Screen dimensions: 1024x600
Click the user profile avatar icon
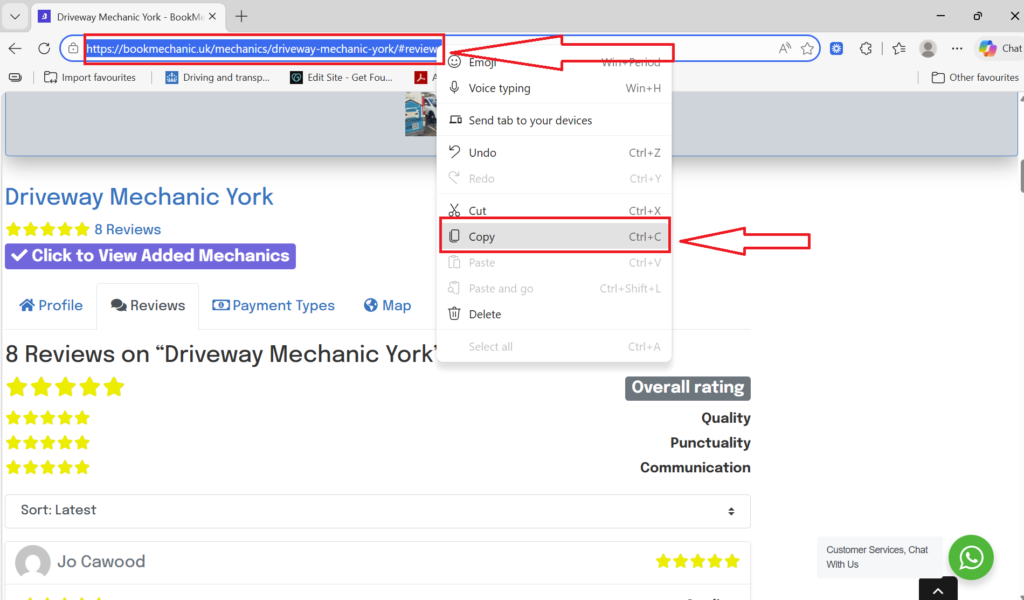pyautogui.click(x=928, y=48)
